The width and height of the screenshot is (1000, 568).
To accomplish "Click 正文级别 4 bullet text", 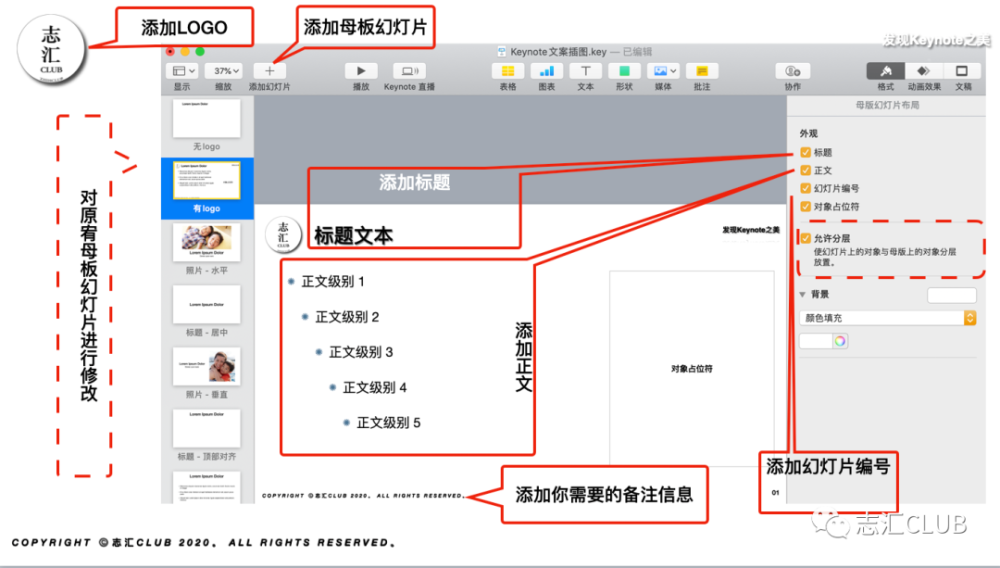I will [374, 388].
